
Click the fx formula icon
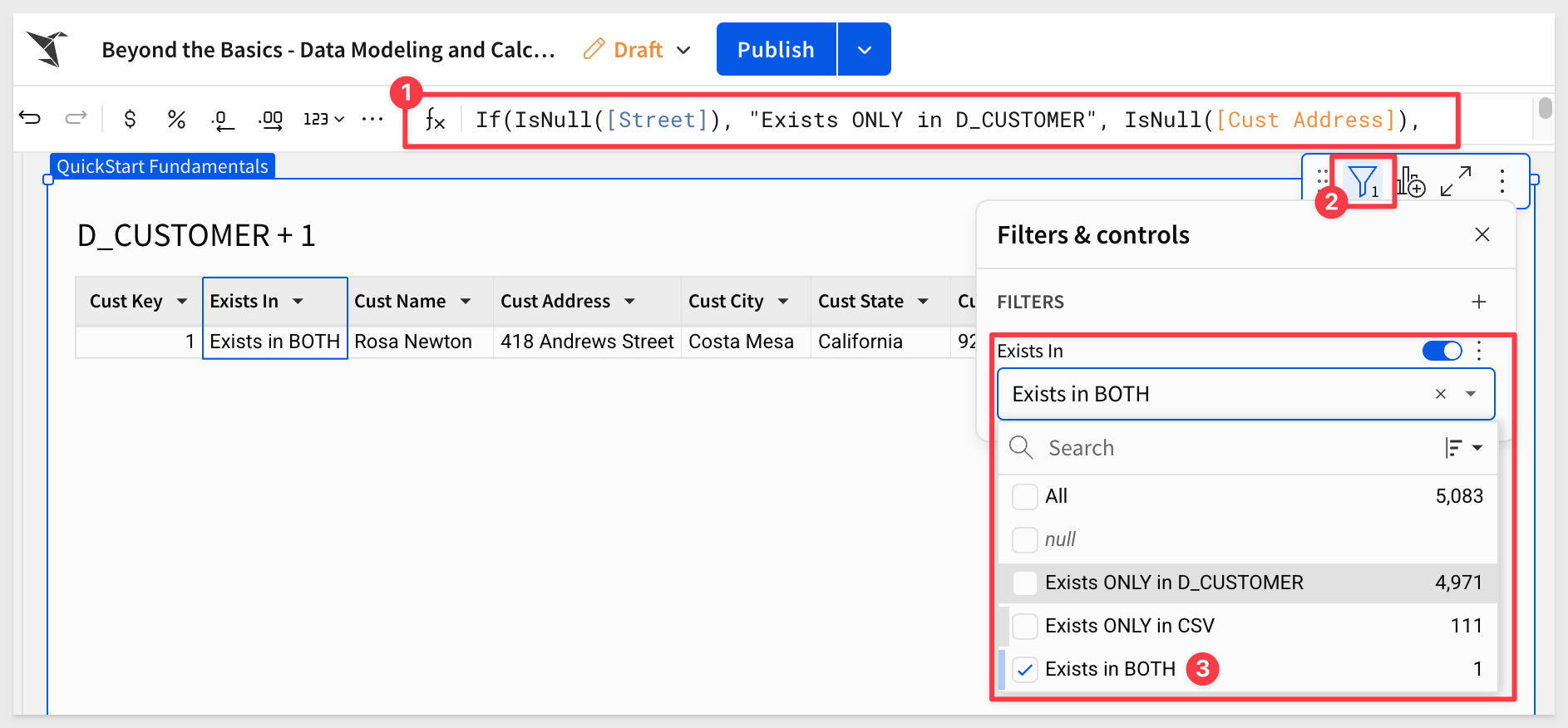[436, 121]
